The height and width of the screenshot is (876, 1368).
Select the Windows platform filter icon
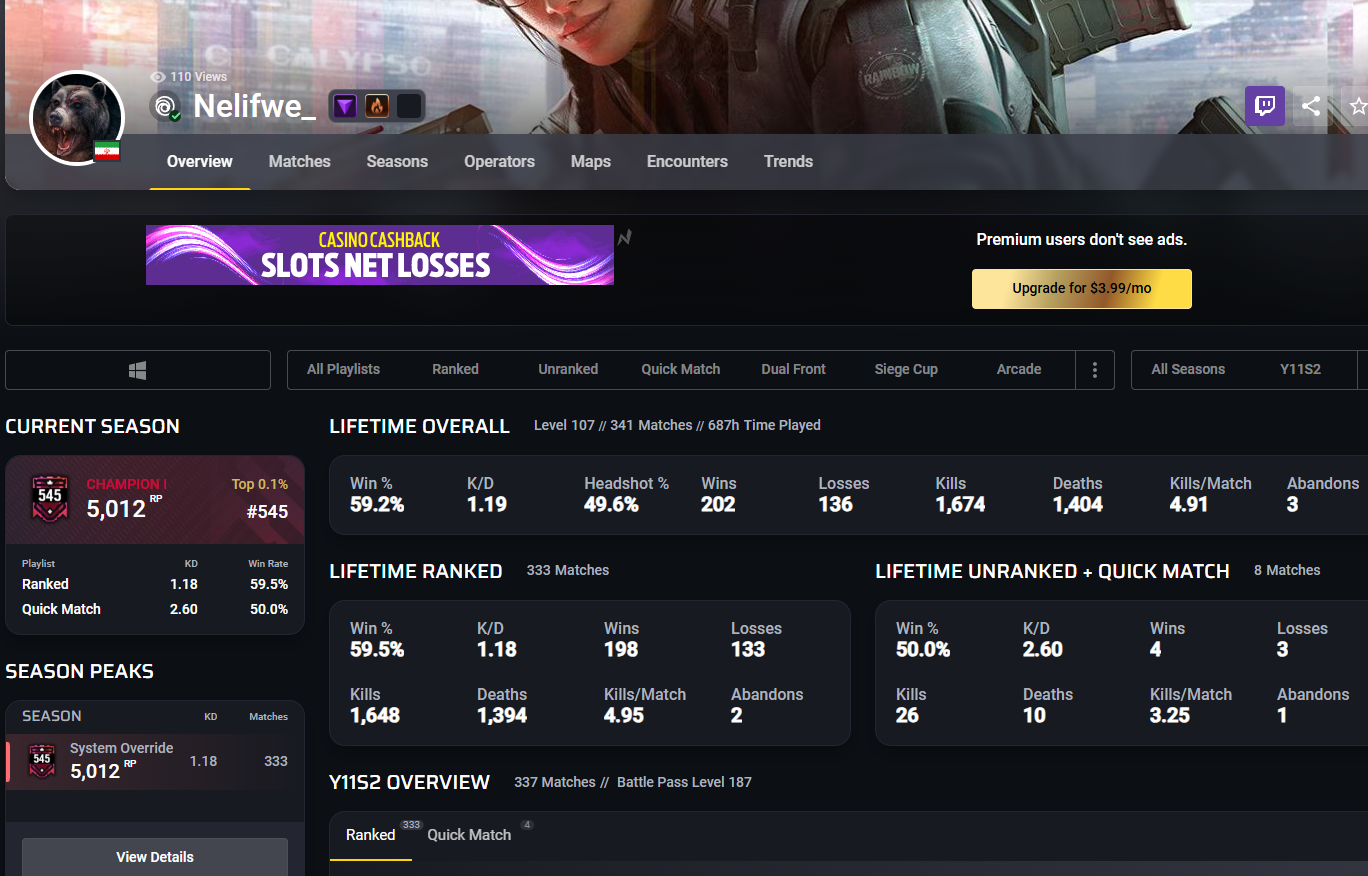pyautogui.click(x=138, y=370)
